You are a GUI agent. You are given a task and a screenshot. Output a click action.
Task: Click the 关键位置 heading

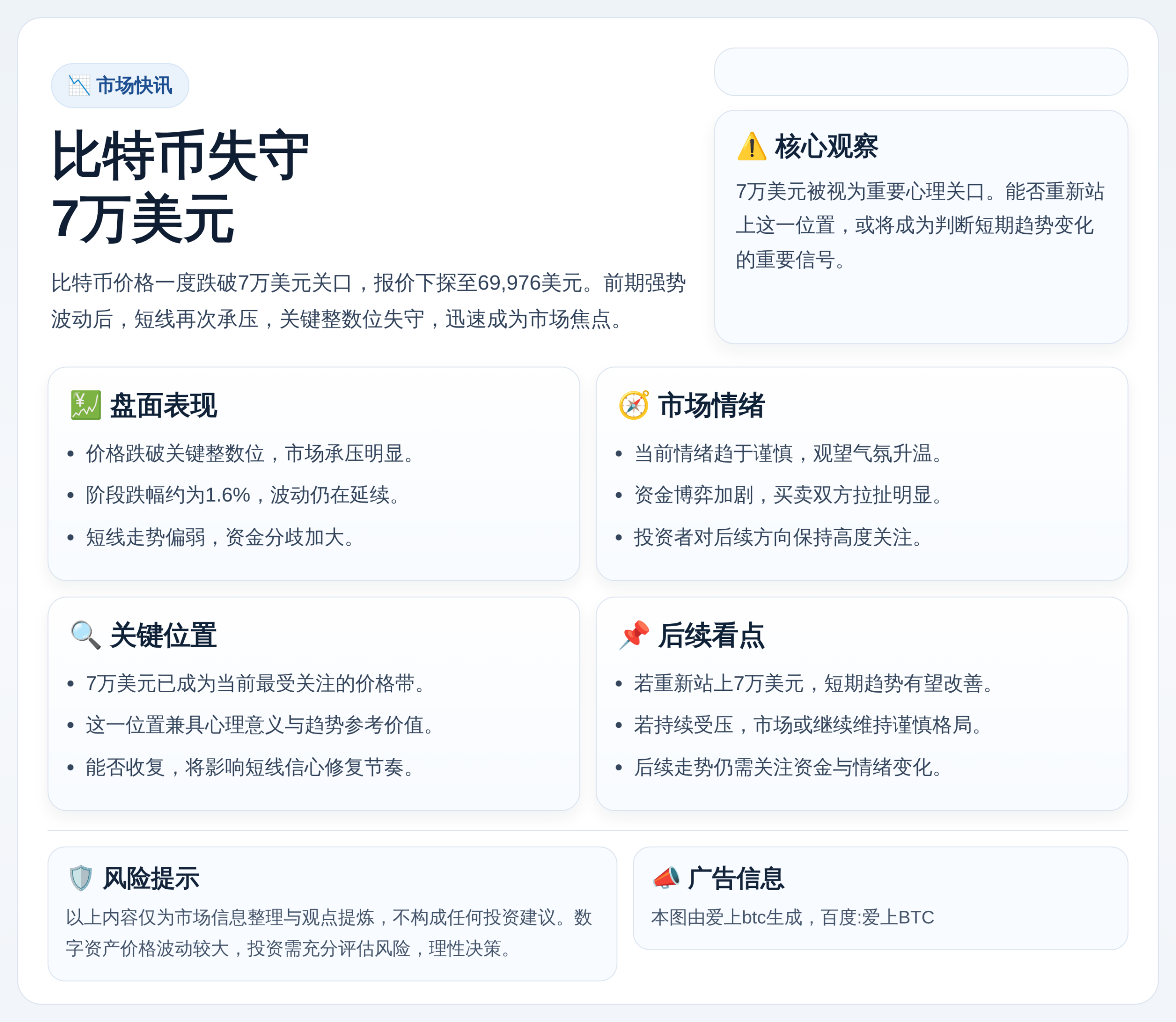163,635
